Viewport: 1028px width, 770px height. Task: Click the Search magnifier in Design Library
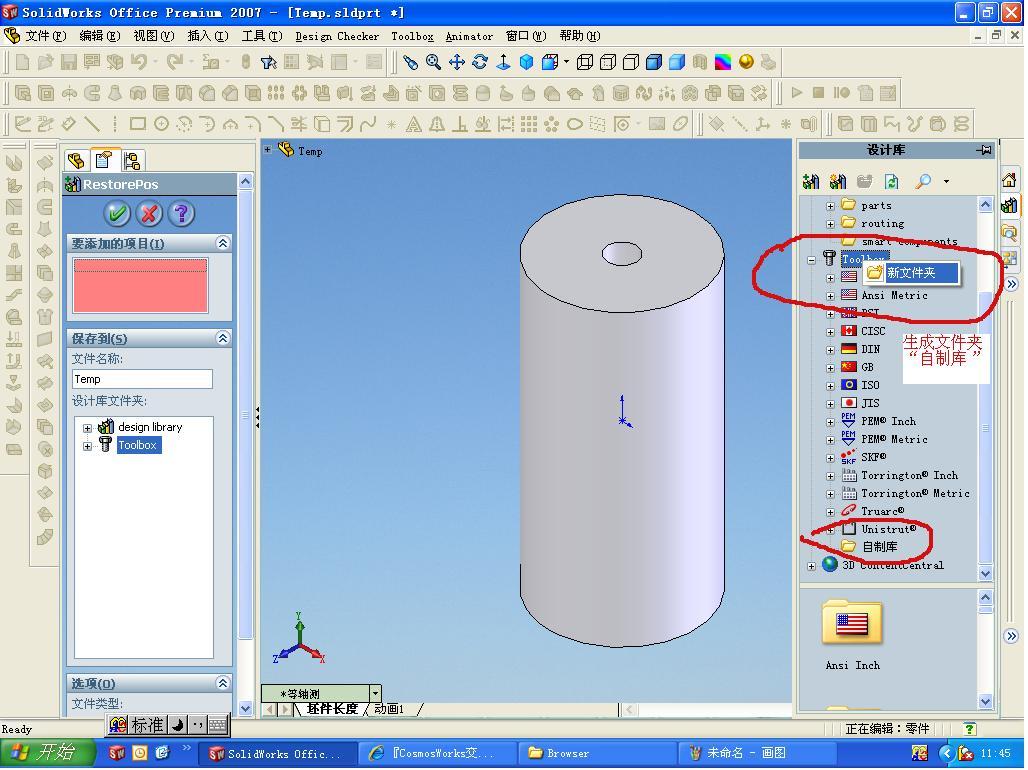[x=923, y=181]
